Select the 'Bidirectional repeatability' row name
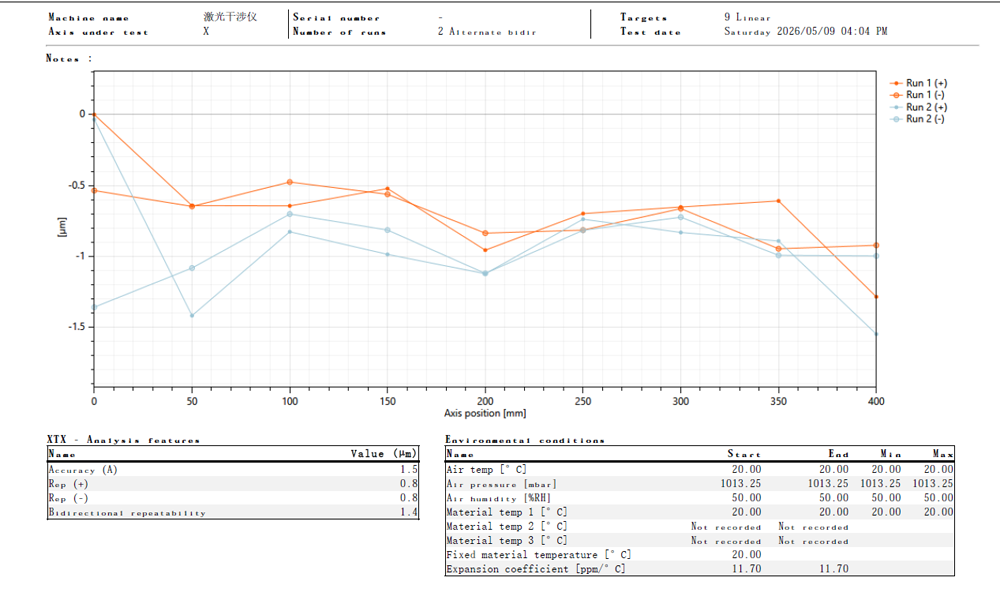 tap(127, 513)
